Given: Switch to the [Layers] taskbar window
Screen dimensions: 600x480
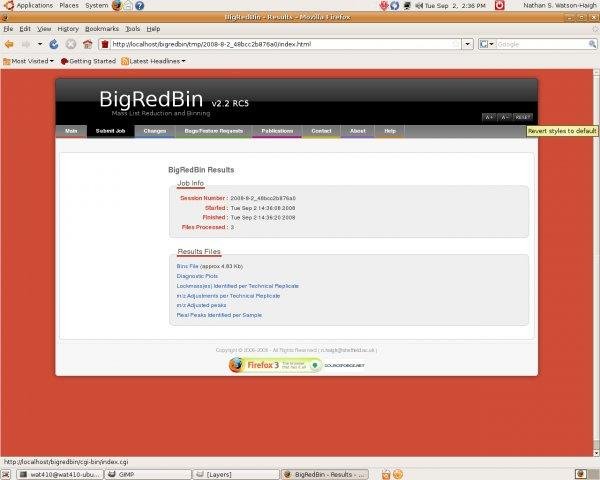Looking at the screenshot, I should pyautogui.click(x=236, y=474).
